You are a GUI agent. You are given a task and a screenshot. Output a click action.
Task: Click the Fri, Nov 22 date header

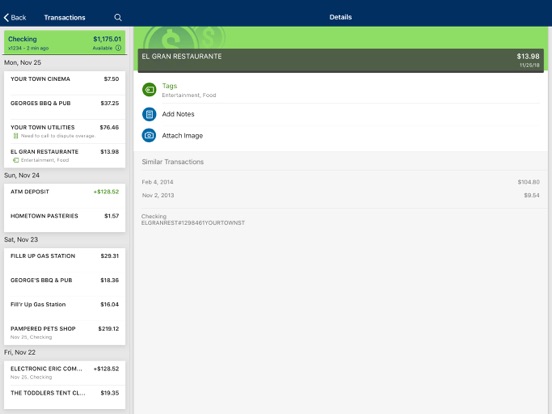20,352
